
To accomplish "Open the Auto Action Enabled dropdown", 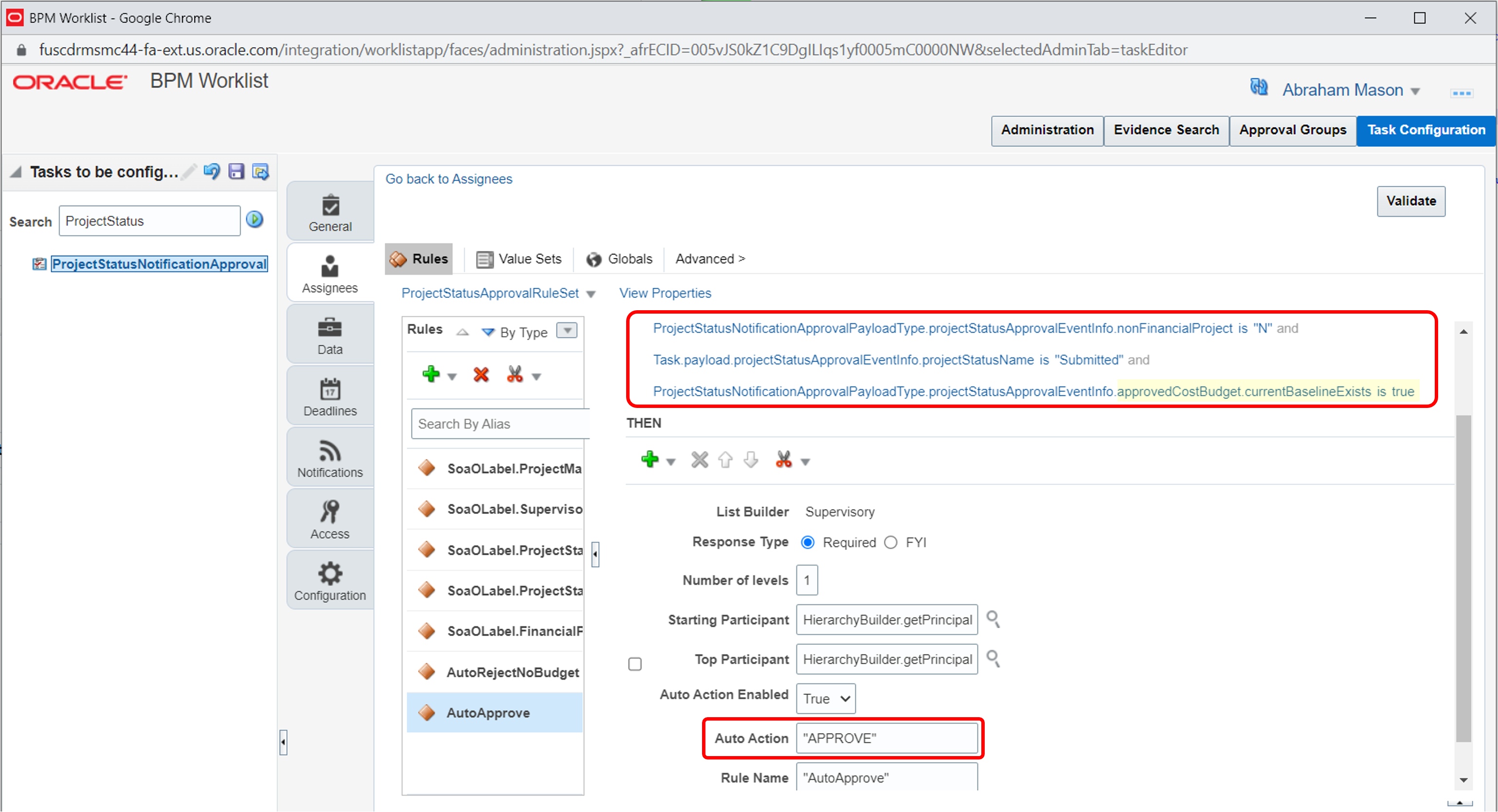I will (826, 699).
